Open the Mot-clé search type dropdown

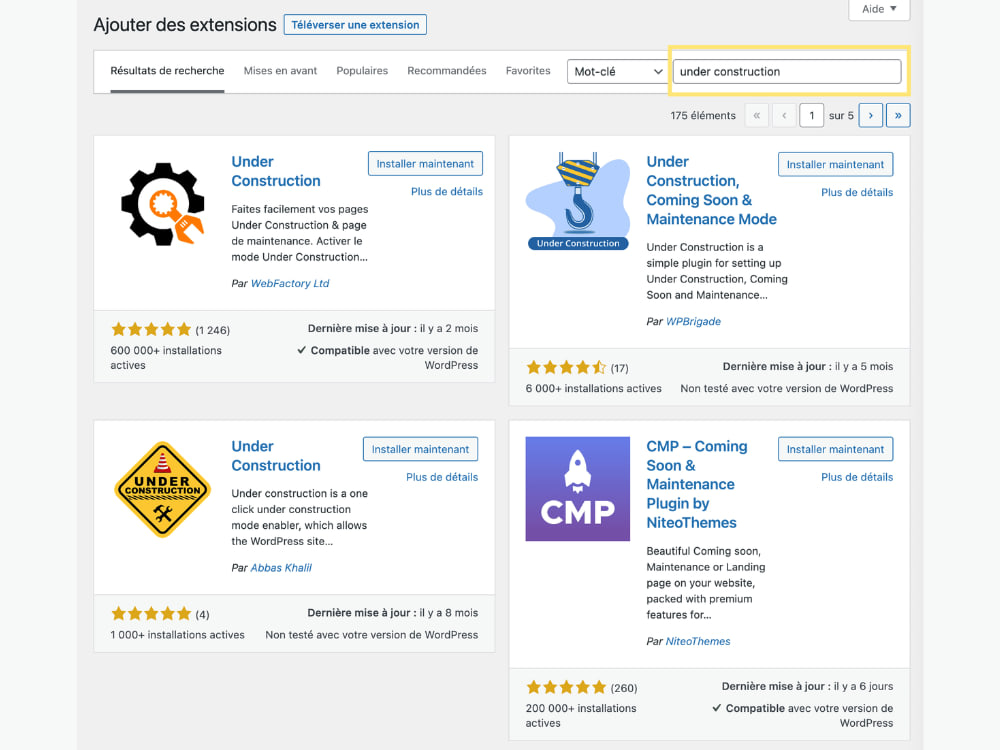[x=617, y=71]
